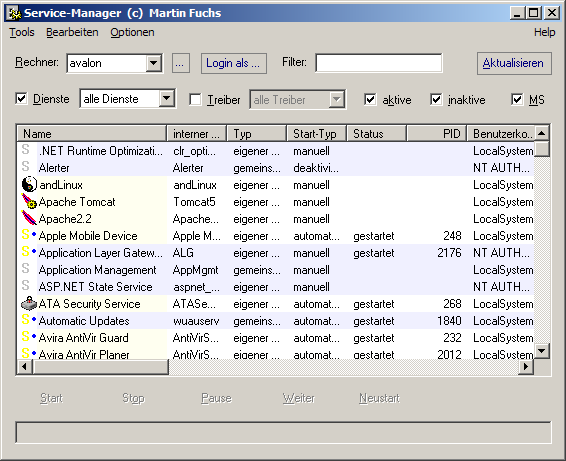Click the S icon of Avira AntiVir Guard

[x=25, y=337]
